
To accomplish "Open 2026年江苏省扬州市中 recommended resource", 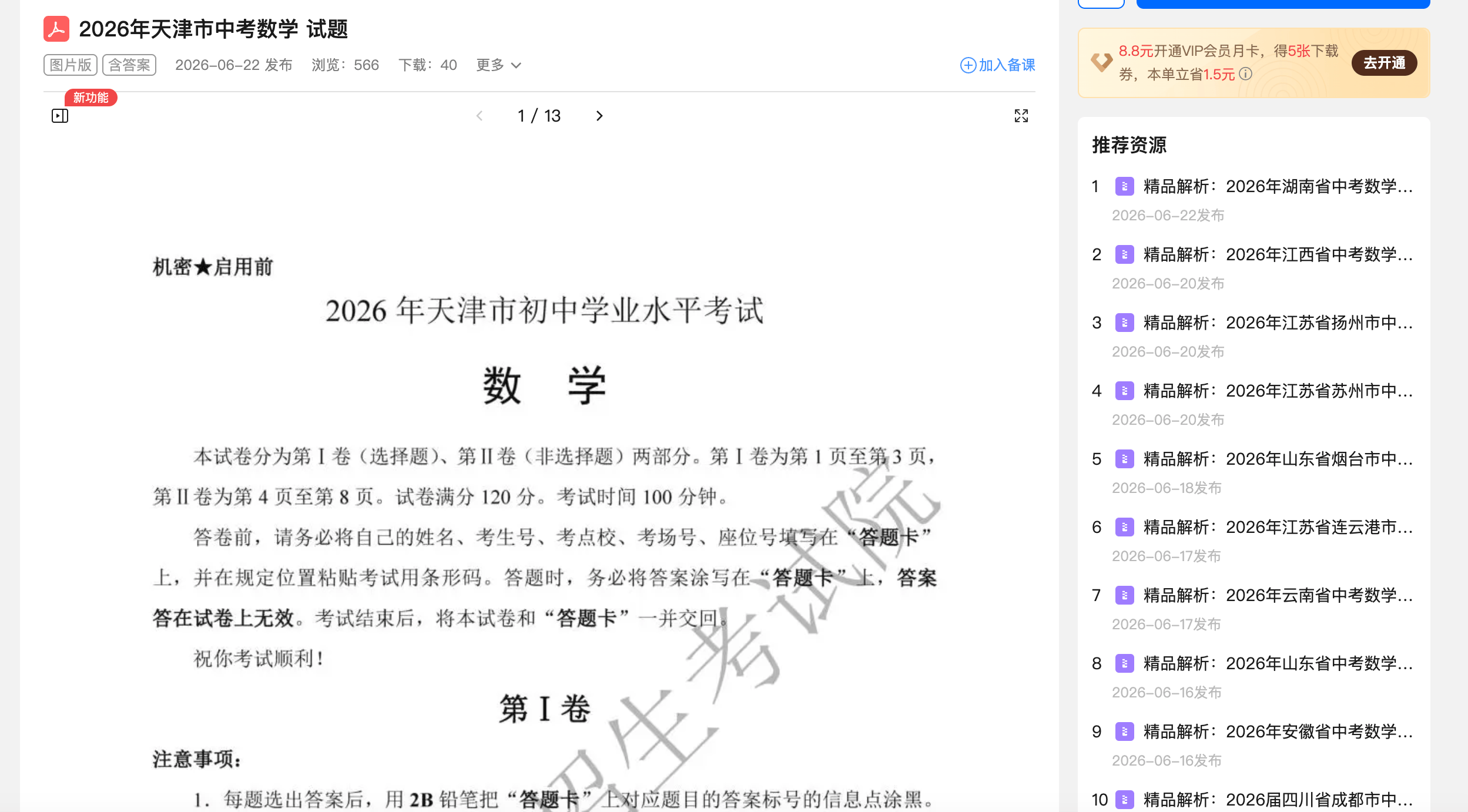I will (1278, 323).
